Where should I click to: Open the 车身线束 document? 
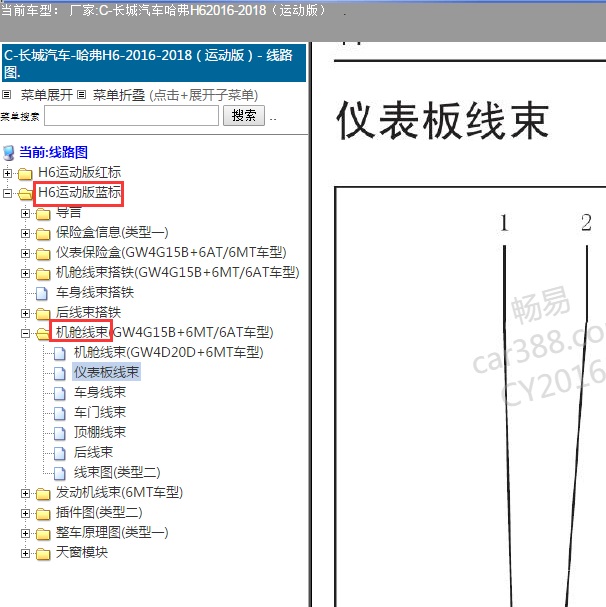point(100,393)
